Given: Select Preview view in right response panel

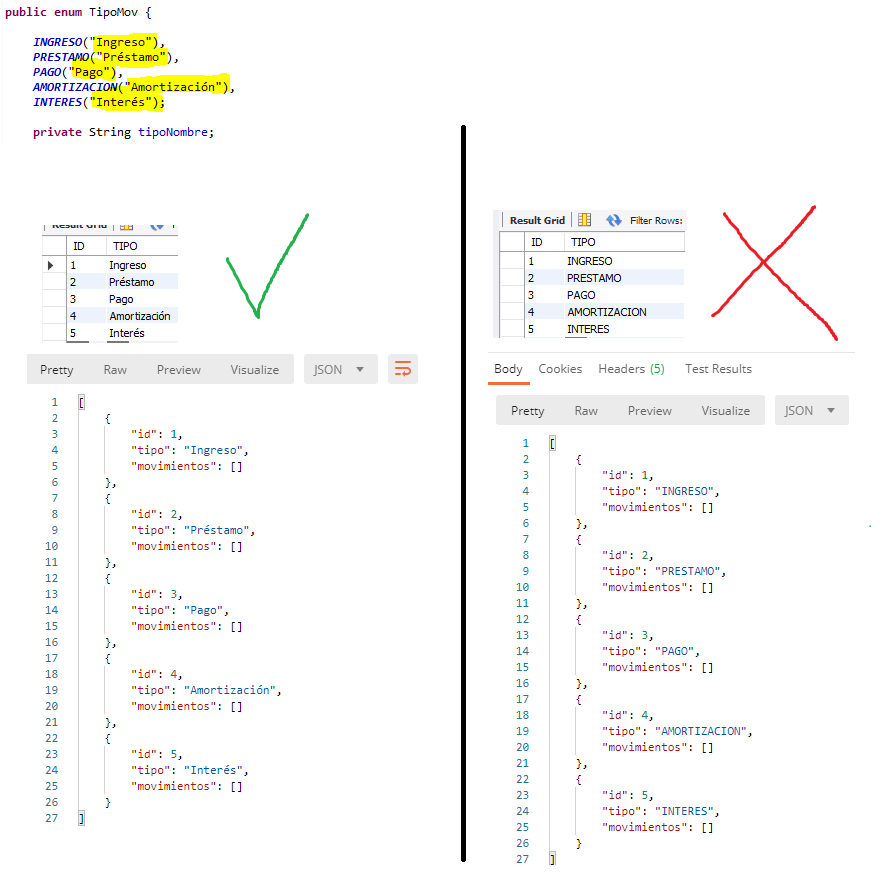Looking at the screenshot, I should tap(650, 410).
